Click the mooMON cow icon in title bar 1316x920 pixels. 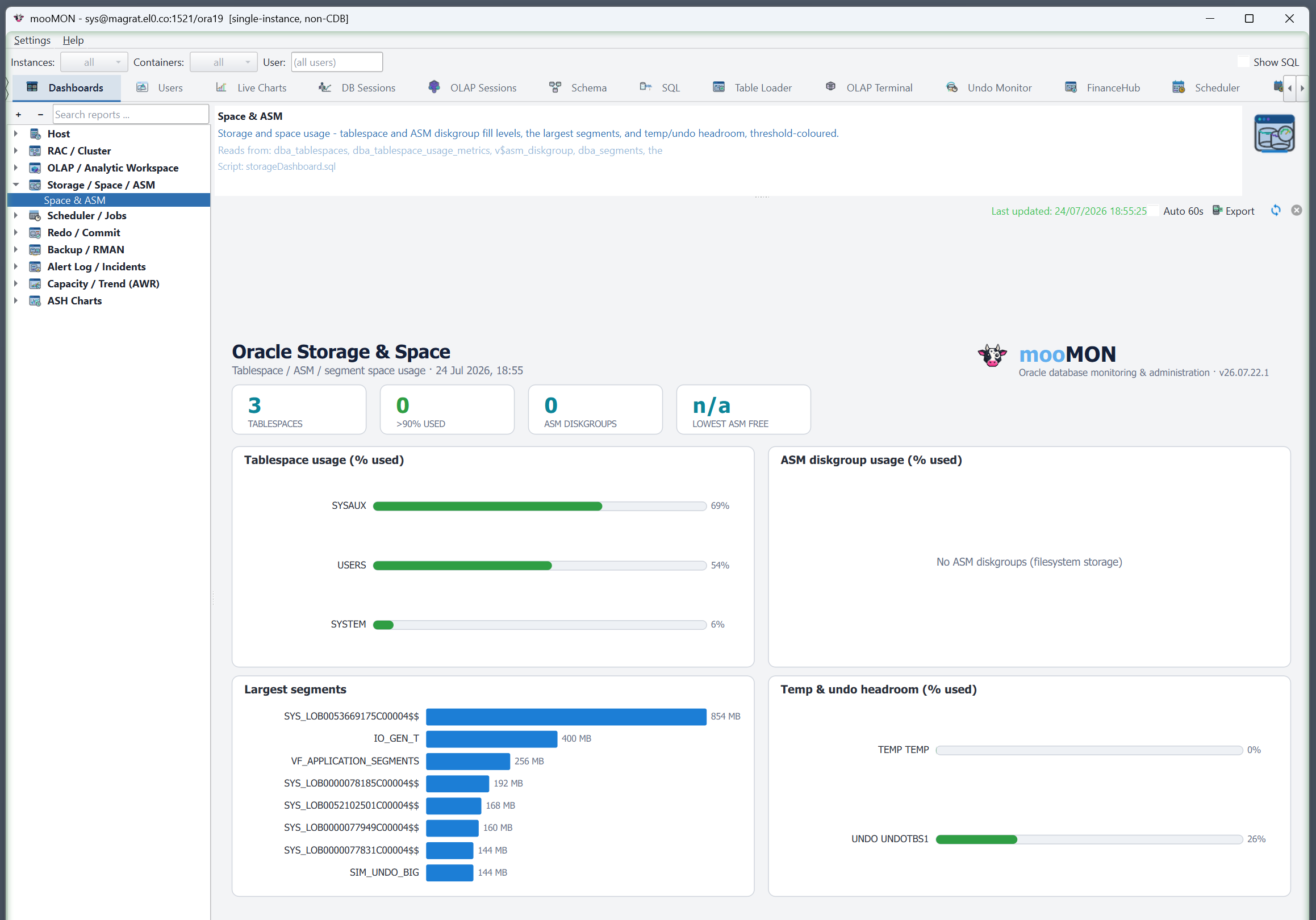pyautogui.click(x=19, y=18)
